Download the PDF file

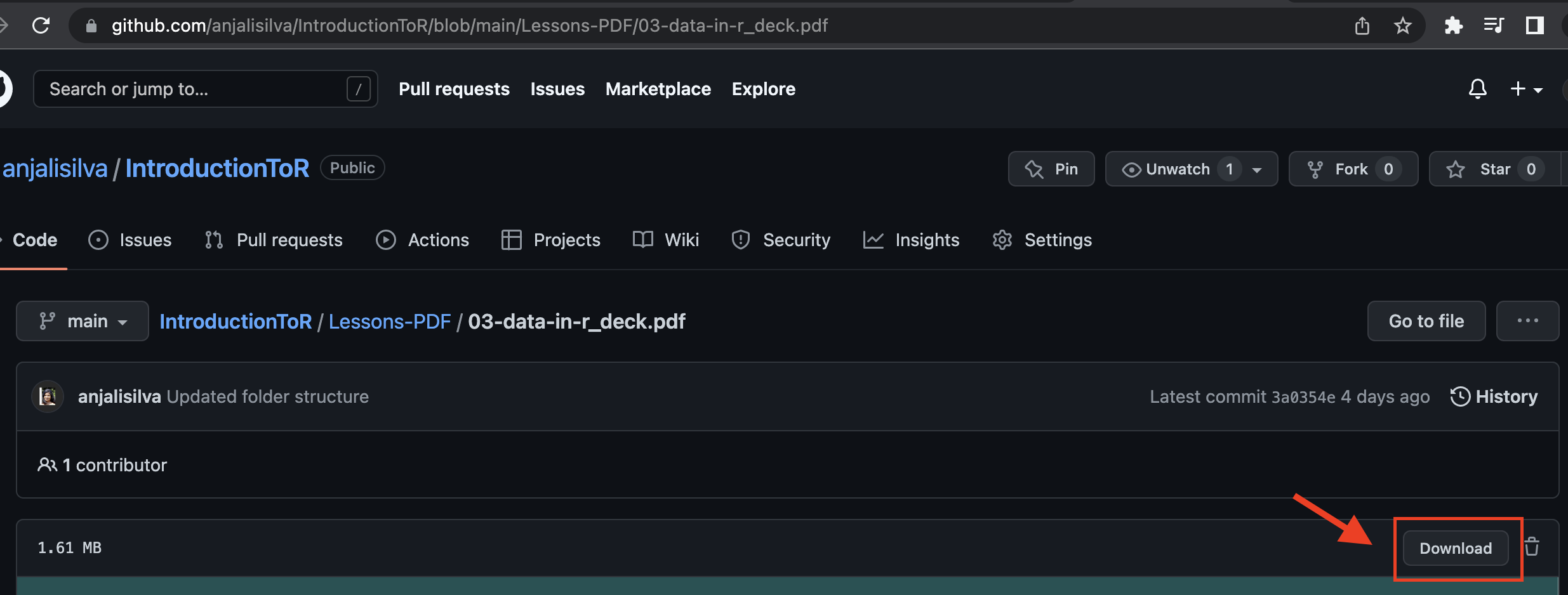pos(1456,548)
